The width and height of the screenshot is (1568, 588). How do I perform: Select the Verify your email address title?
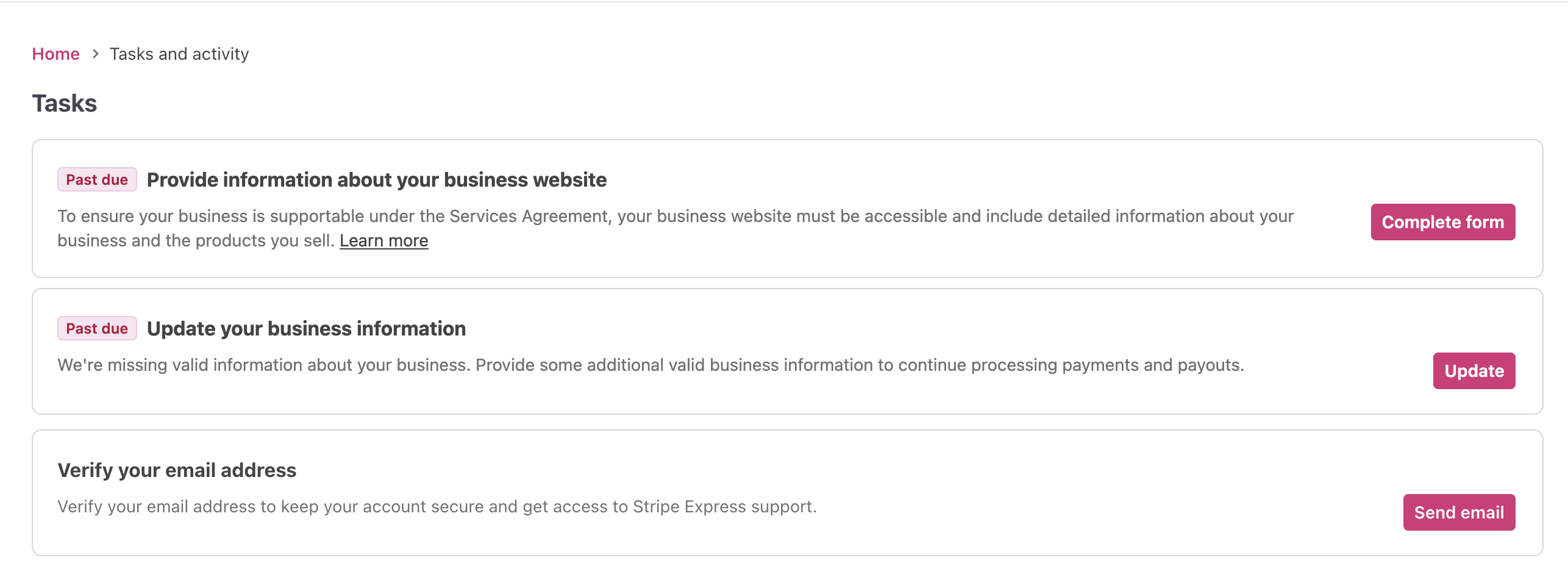[177, 470]
